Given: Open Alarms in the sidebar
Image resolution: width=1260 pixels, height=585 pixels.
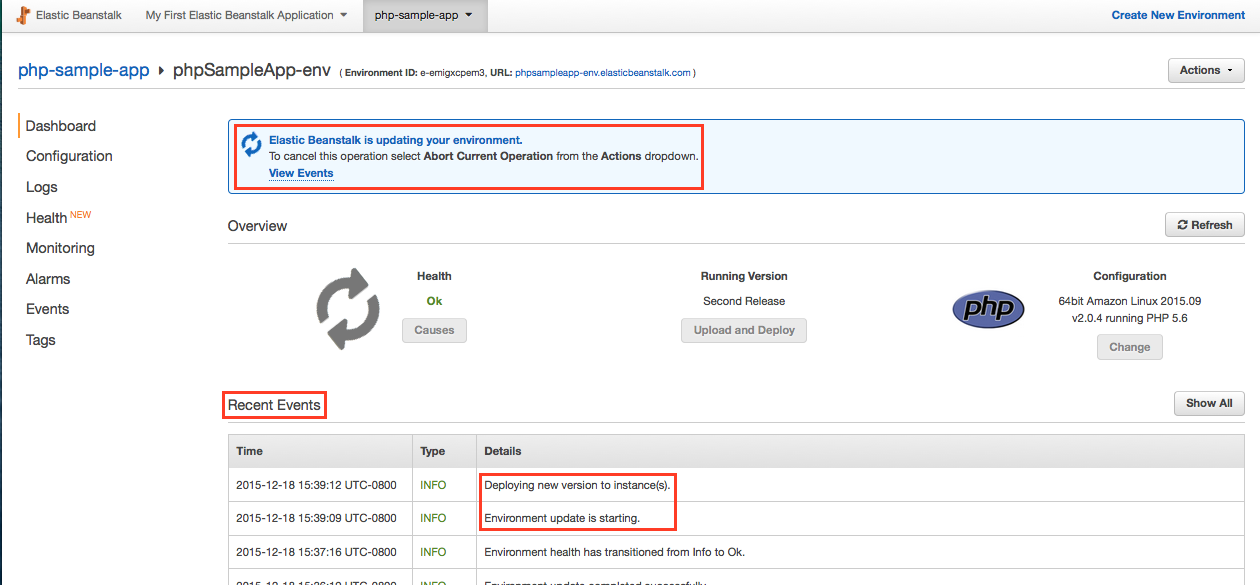Looking at the screenshot, I should pyautogui.click(x=48, y=279).
